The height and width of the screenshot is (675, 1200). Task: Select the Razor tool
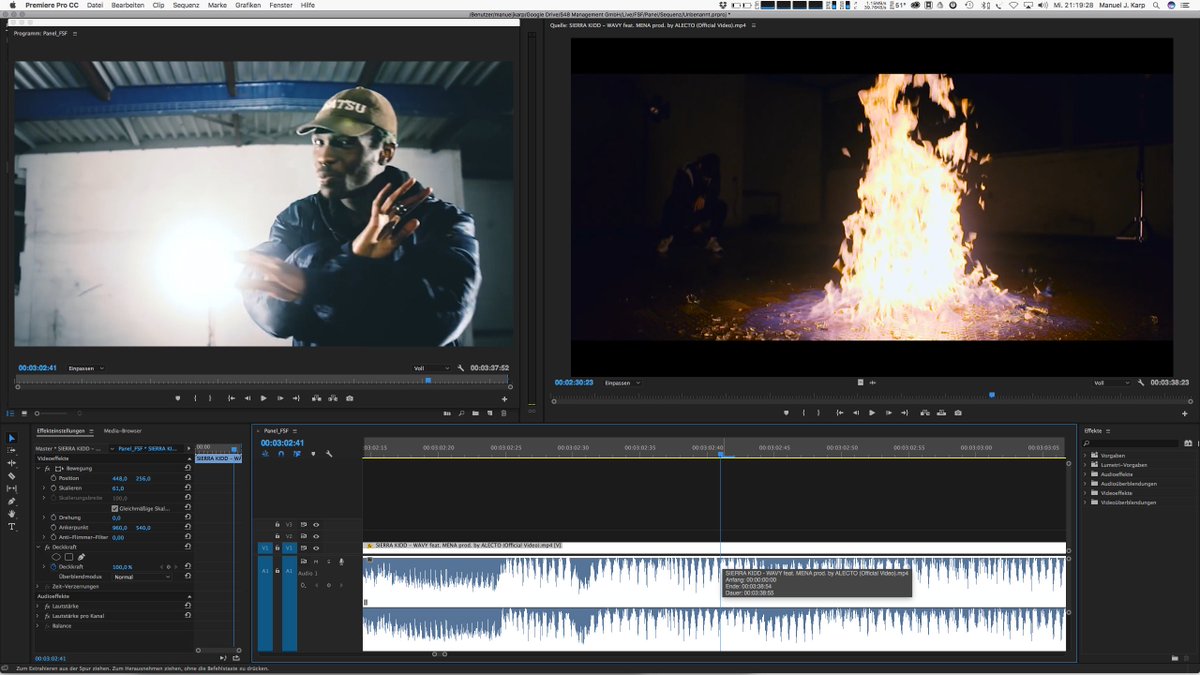point(12,476)
